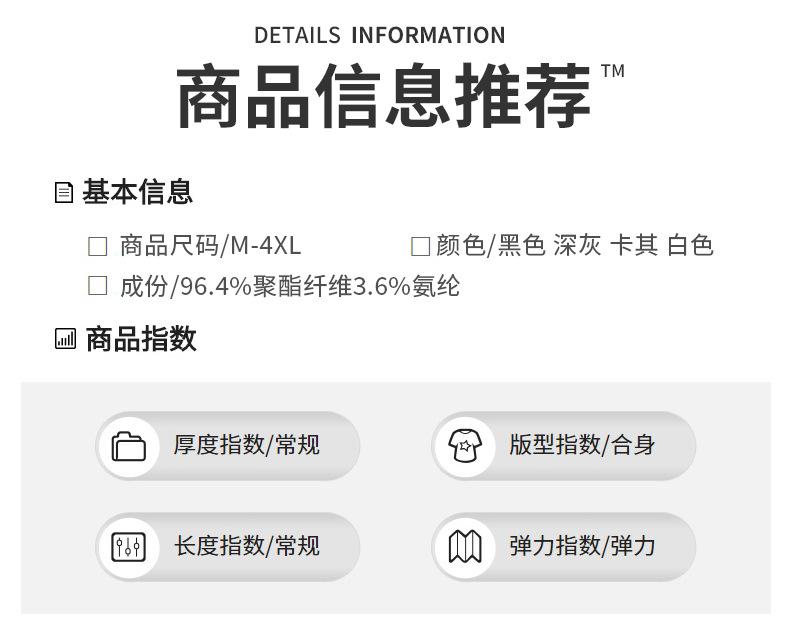Click the folded map icon for 弹力指数

coord(465,547)
